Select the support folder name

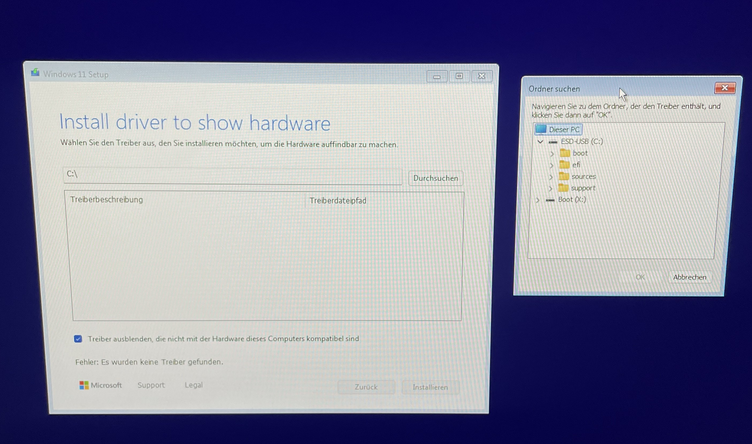tap(583, 188)
